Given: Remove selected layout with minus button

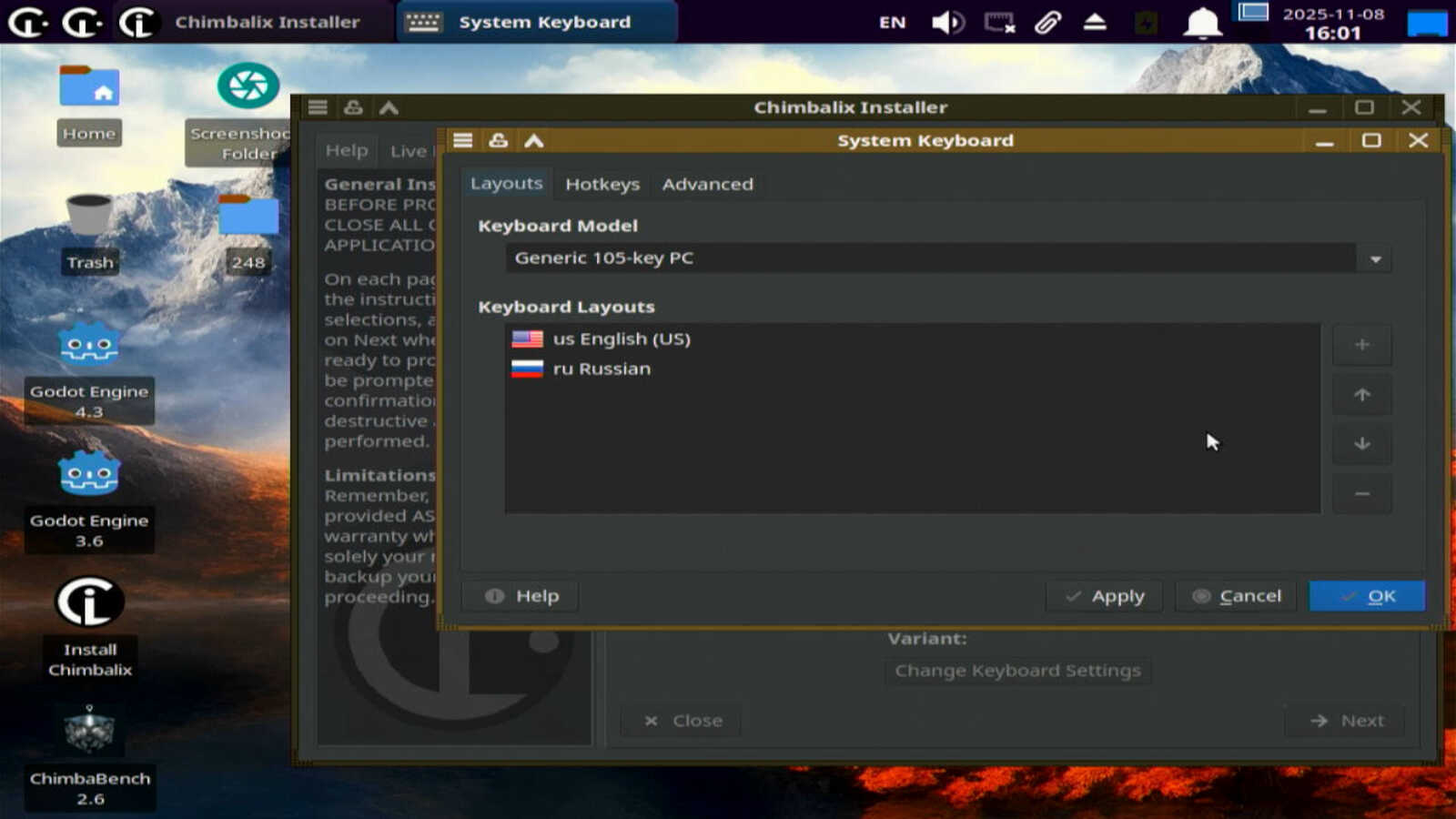Looking at the screenshot, I should pyautogui.click(x=1362, y=493).
